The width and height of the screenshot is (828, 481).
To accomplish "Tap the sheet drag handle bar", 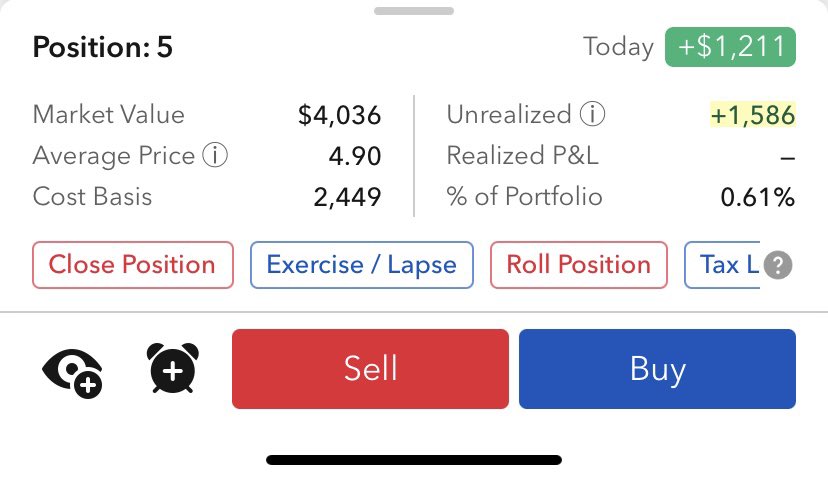I will tap(414, 11).
